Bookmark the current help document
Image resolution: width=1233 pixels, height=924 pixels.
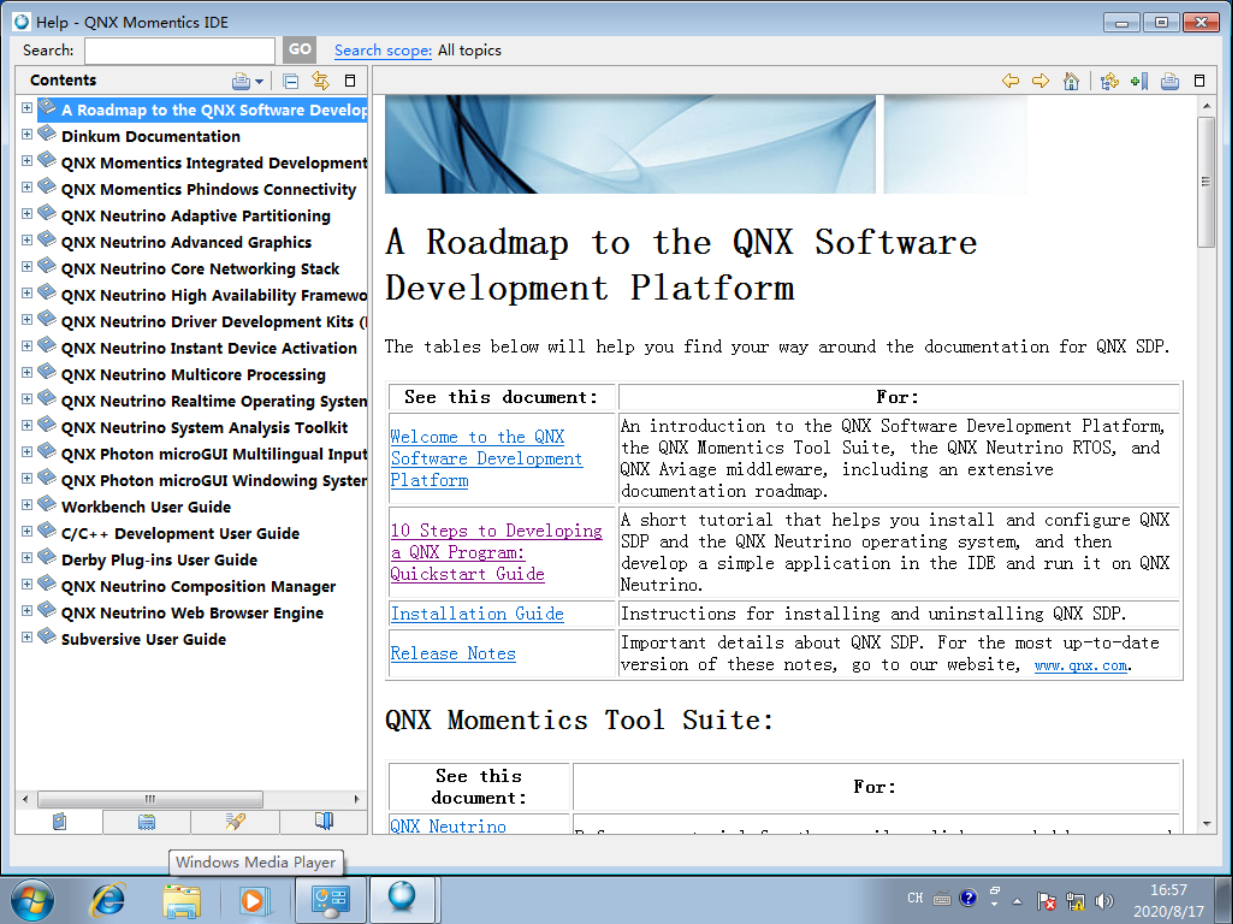[x=1139, y=82]
